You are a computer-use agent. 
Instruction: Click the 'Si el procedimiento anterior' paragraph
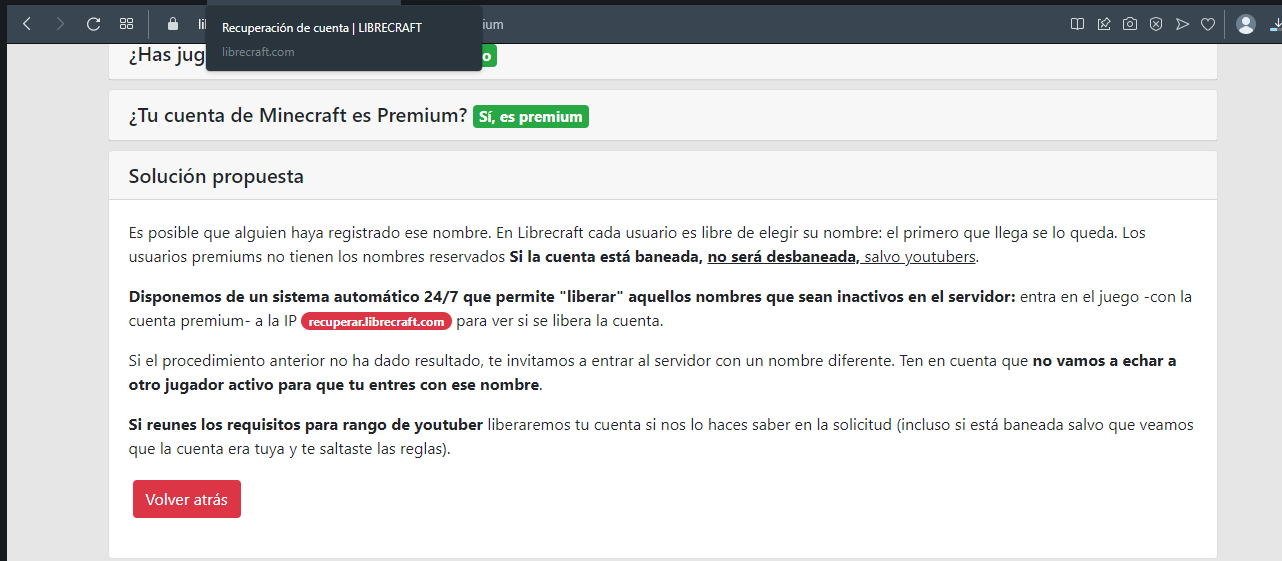653,372
